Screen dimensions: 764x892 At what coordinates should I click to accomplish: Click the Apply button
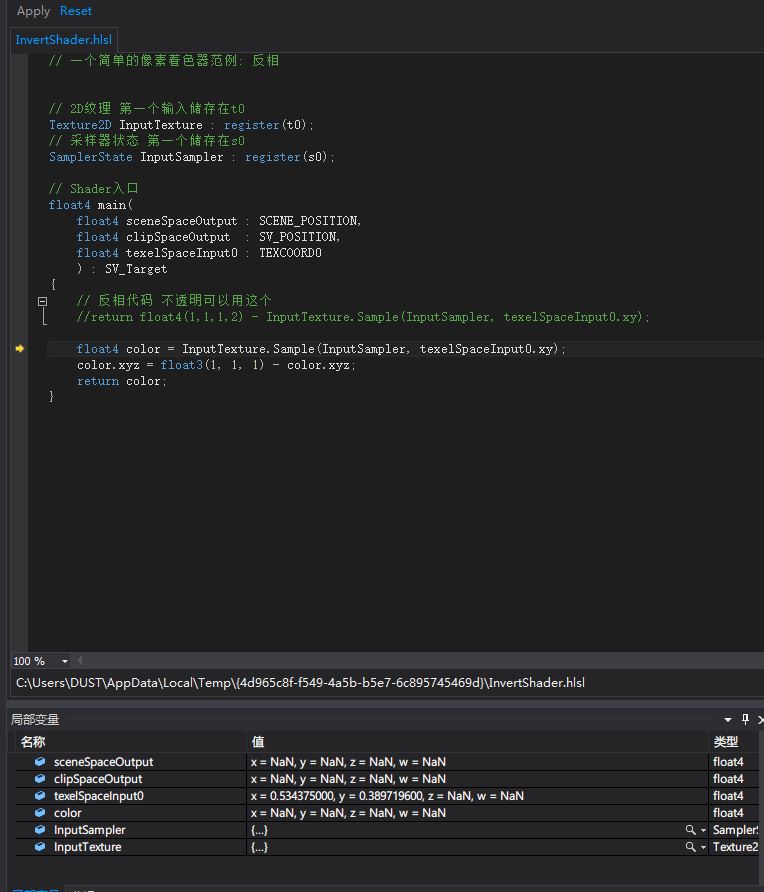click(x=34, y=11)
